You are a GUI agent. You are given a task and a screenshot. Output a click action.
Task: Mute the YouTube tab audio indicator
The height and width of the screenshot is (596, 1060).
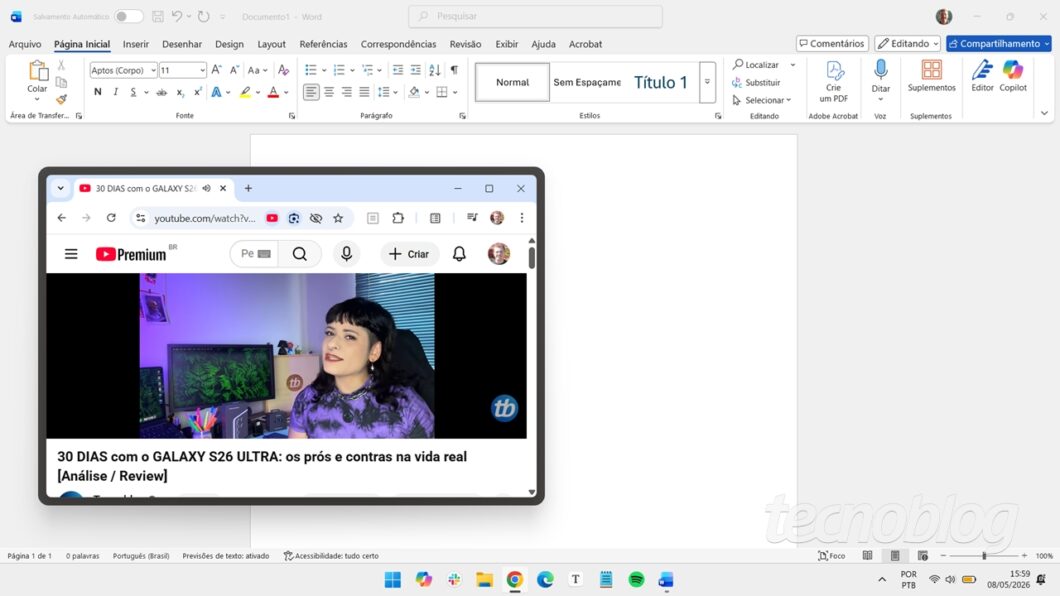point(206,189)
